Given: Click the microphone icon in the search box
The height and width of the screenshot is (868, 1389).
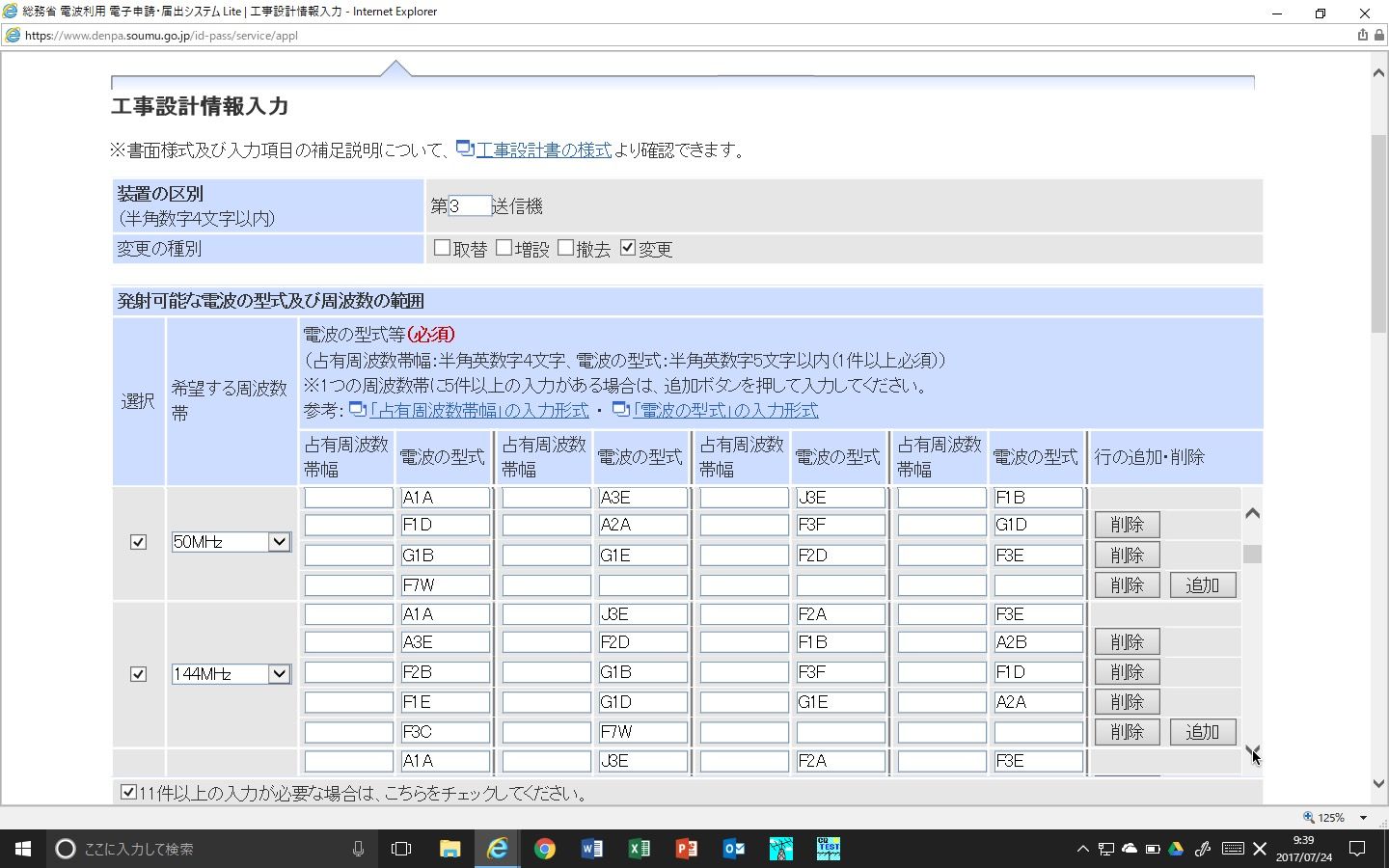Looking at the screenshot, I should click(x=358, y=849).
